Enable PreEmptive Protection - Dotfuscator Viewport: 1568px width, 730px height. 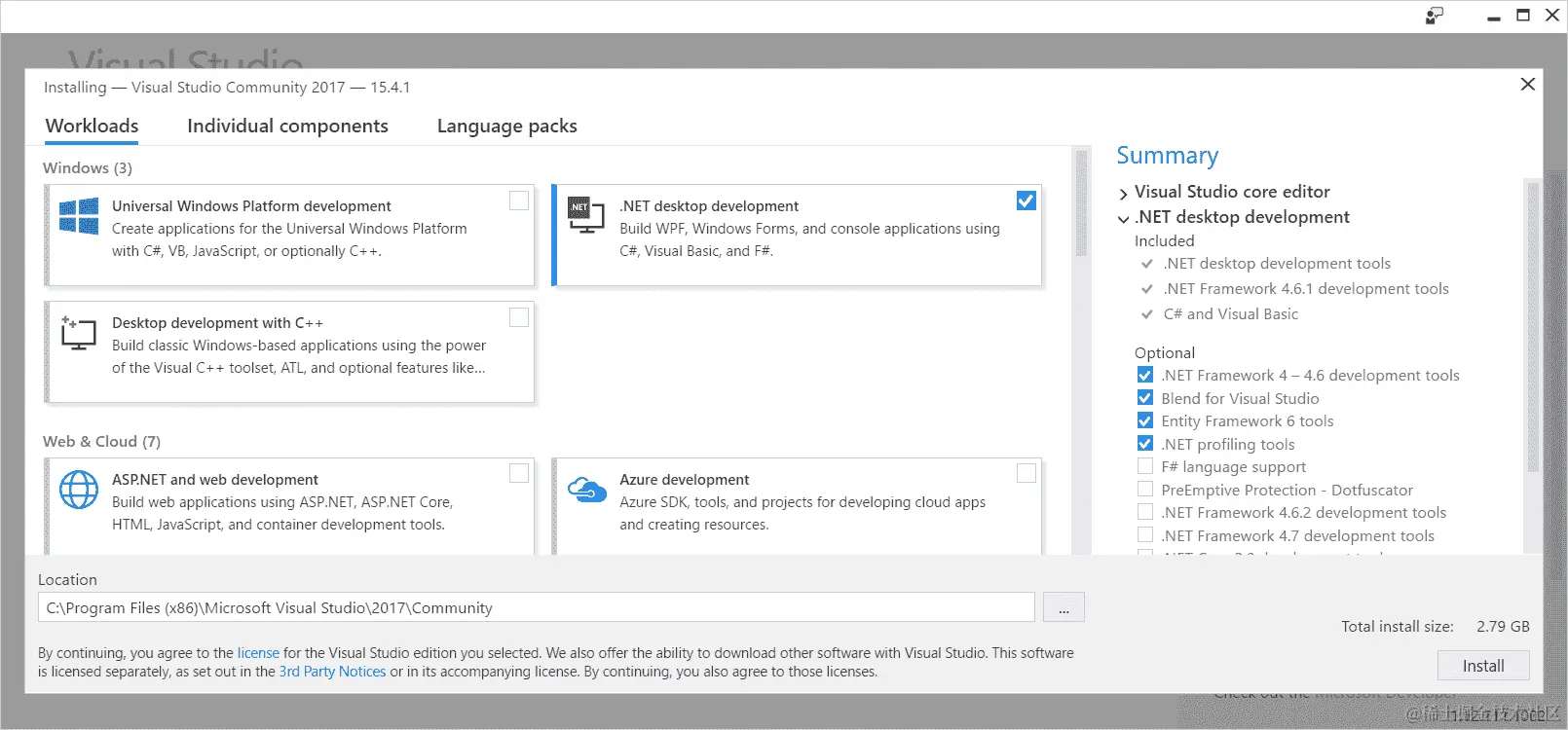click(x=1145, y=490)
